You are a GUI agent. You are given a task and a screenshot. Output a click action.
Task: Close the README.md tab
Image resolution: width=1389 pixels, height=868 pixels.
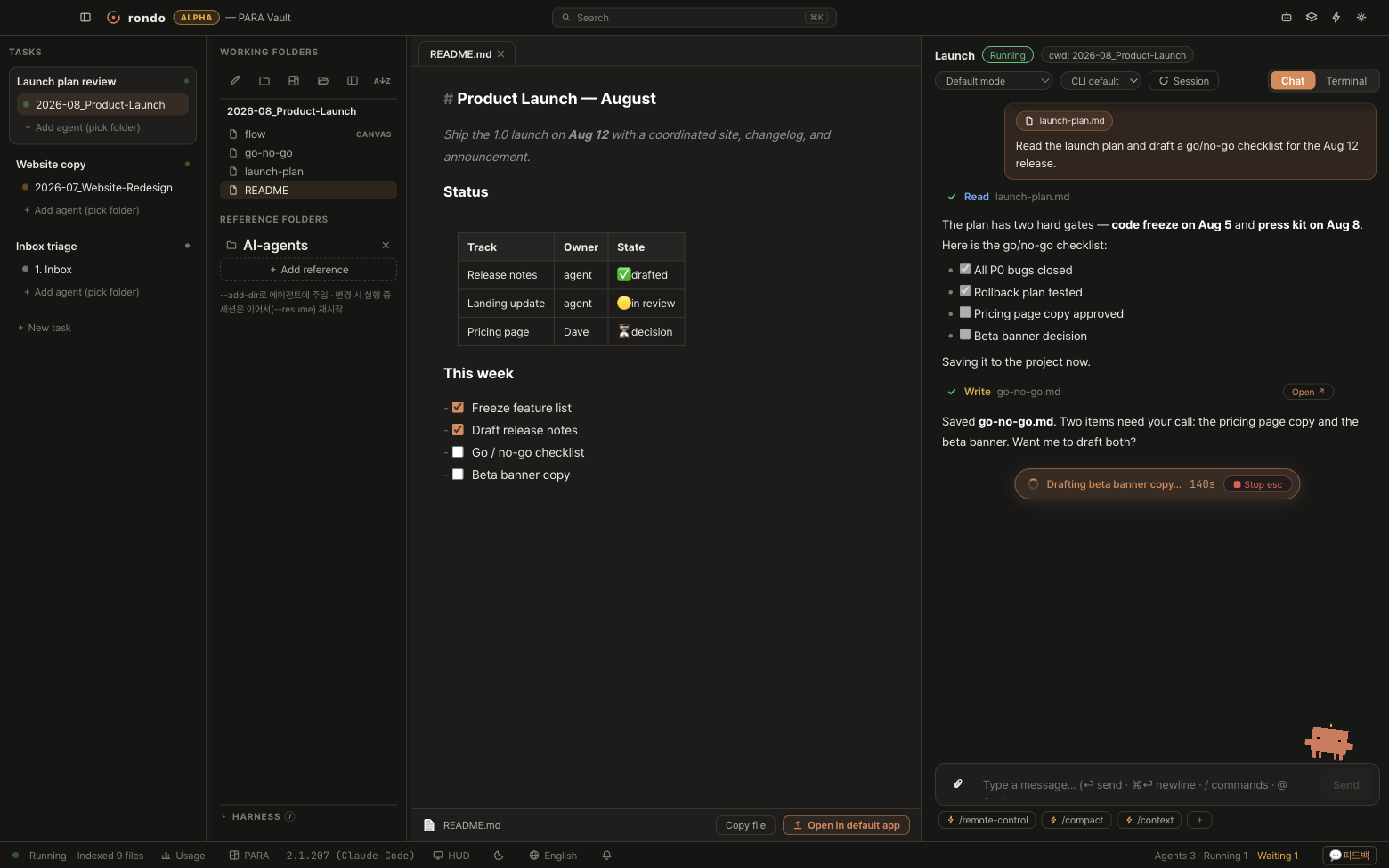[500, 54]
